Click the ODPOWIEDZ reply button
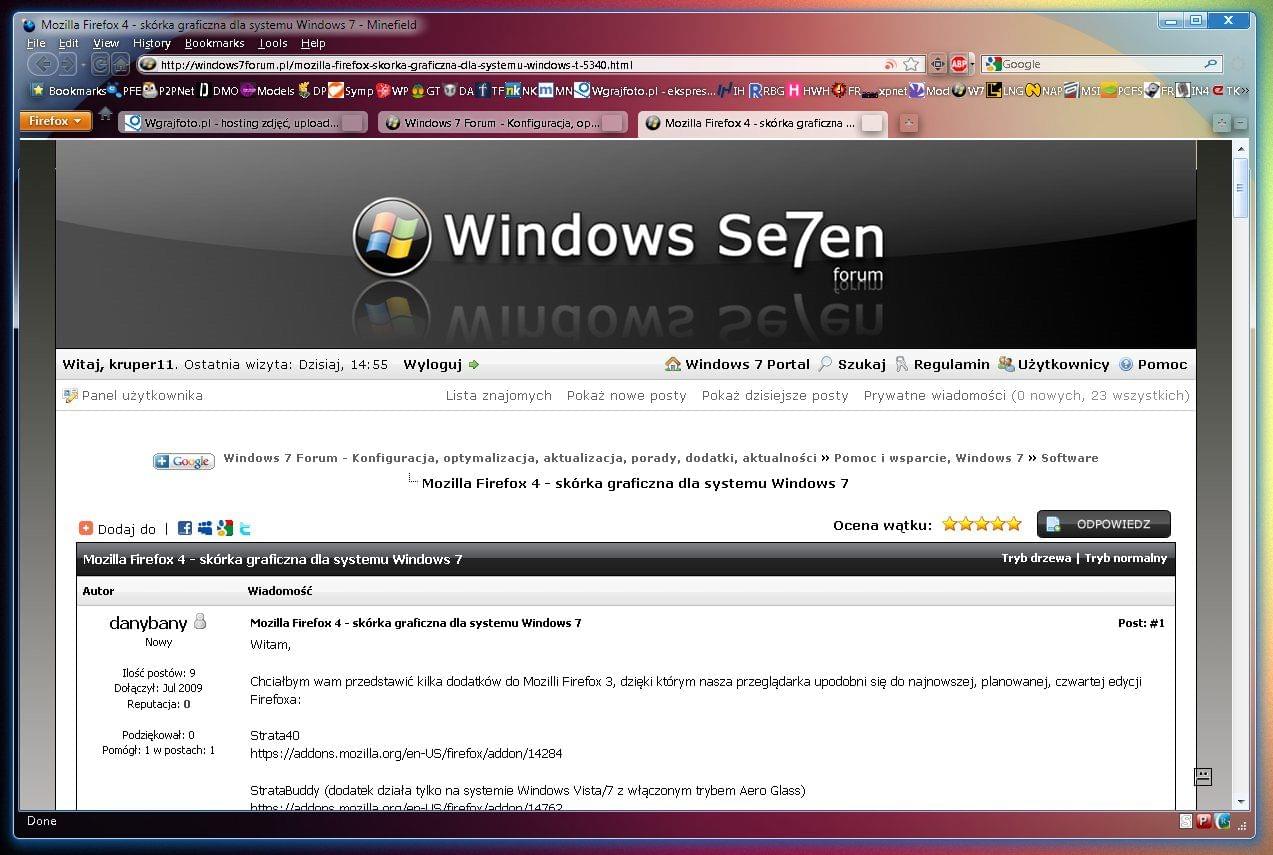1273x855 pixels. 1104,524
